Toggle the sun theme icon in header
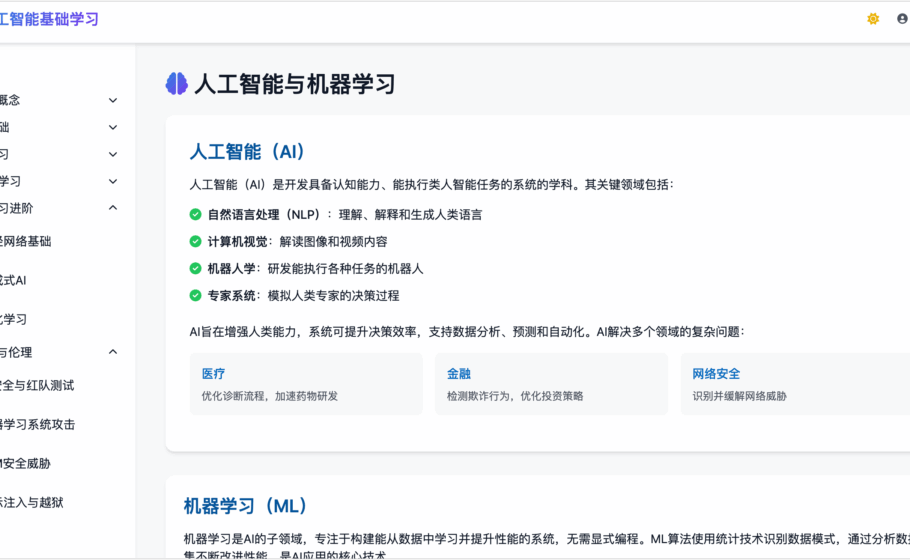Image resolution: width=910 pixels, height=560 pixels. pos(873,19)
